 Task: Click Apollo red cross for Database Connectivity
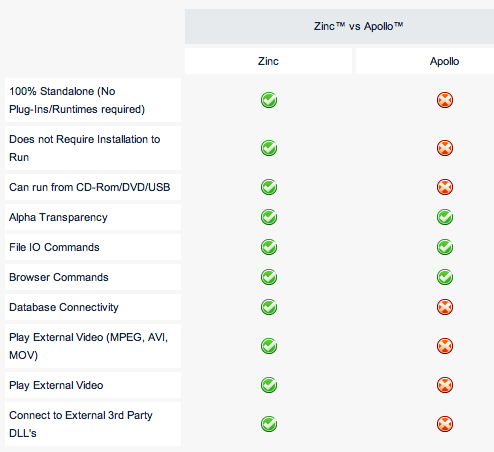click(445, 307)
